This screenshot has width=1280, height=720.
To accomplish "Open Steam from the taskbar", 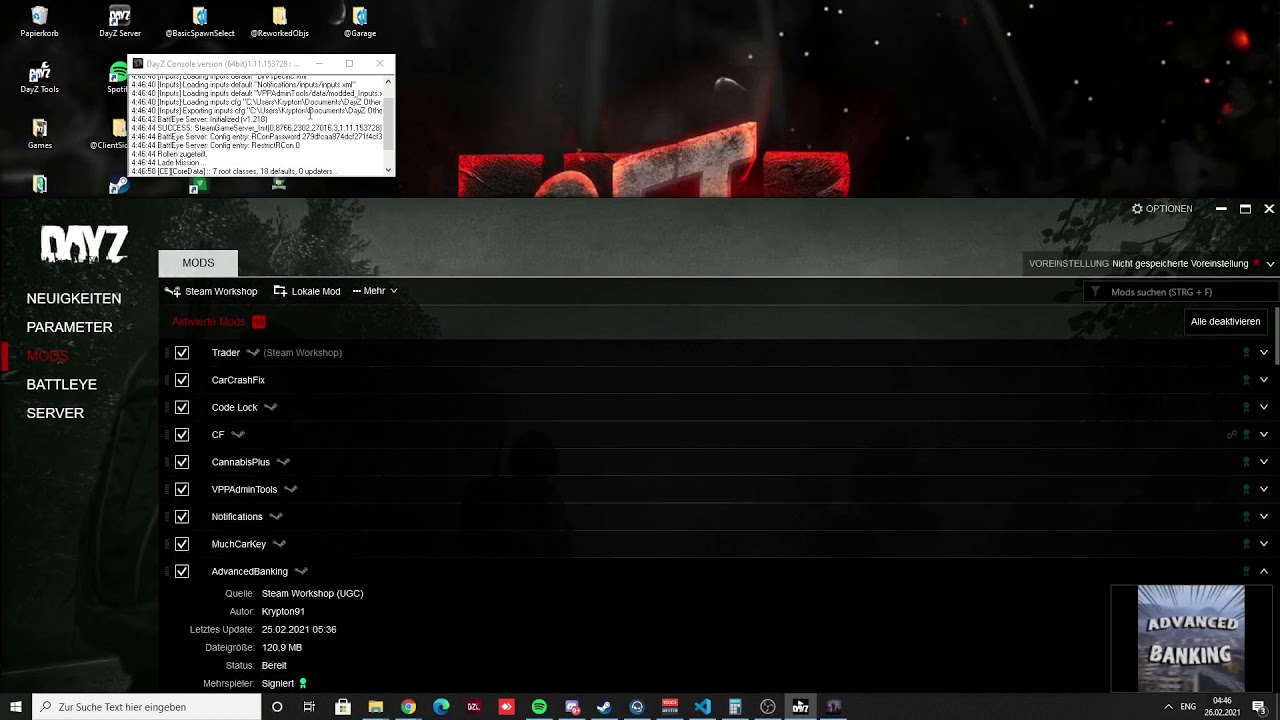I will (x=604, y=707).
